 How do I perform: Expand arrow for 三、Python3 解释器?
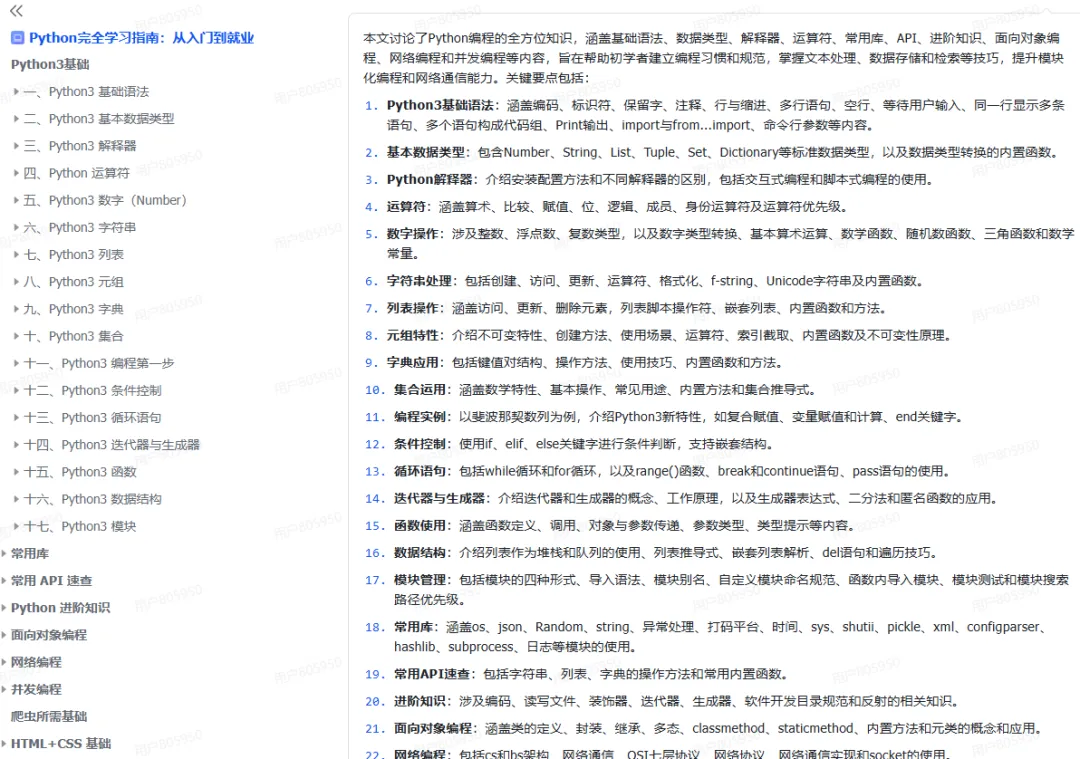point(16,145)
